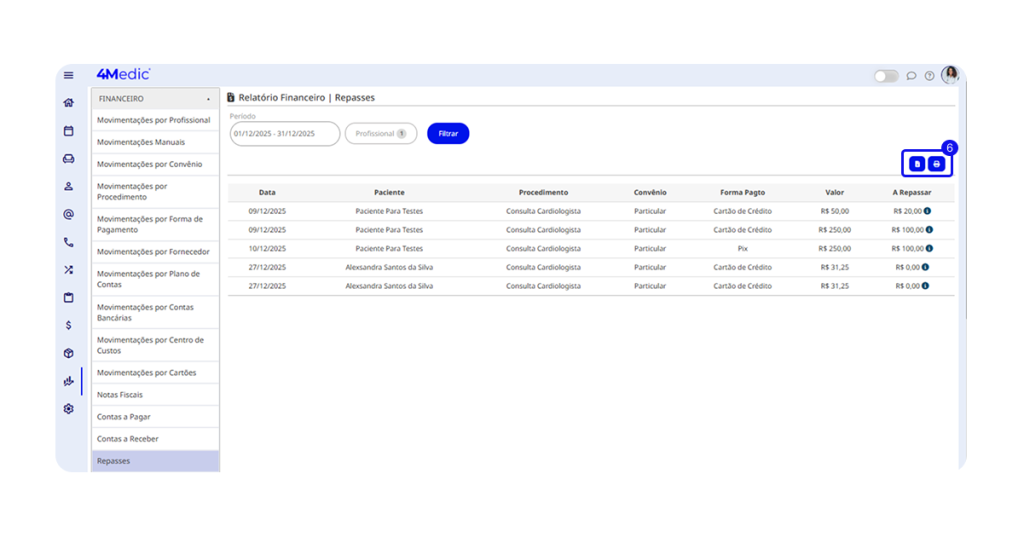The width and height of the screenshot is (1024, 537).
Task: Export report using the file icon button
Action: click(x=916, y=164)
